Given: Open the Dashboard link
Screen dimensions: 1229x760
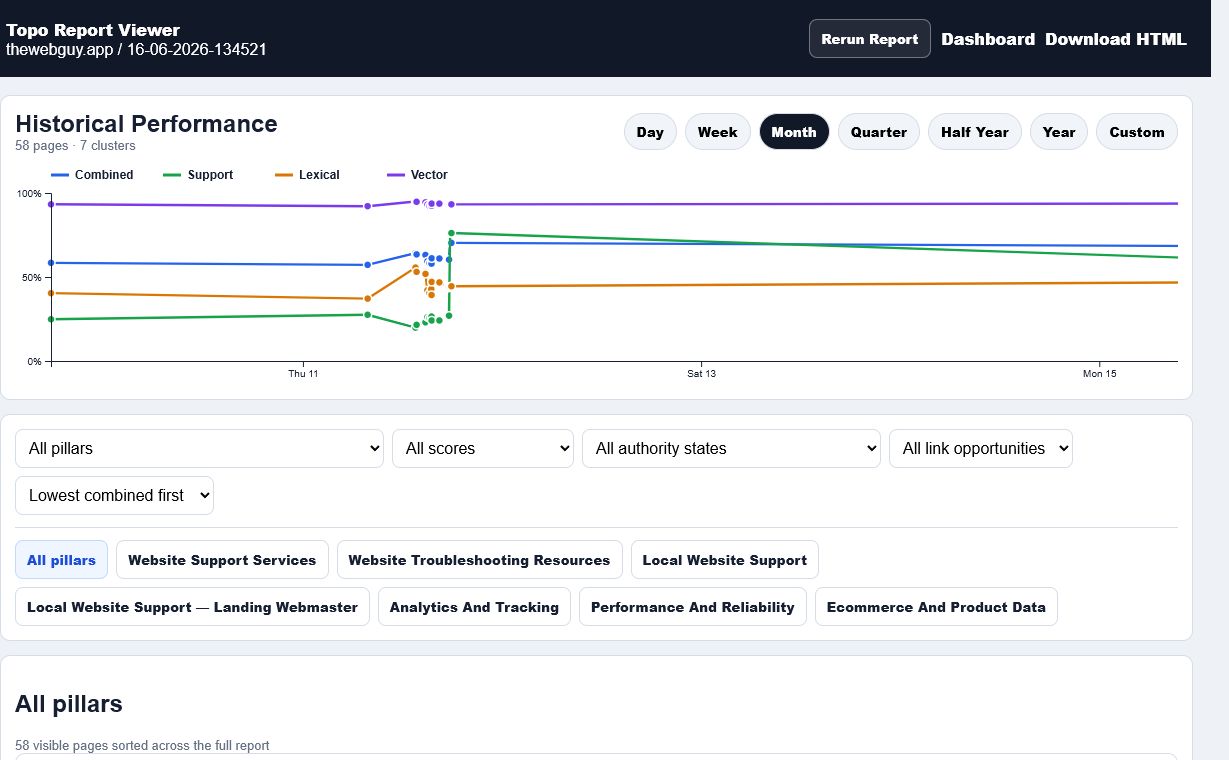Looking at the screenshot, I should point(988,39).
